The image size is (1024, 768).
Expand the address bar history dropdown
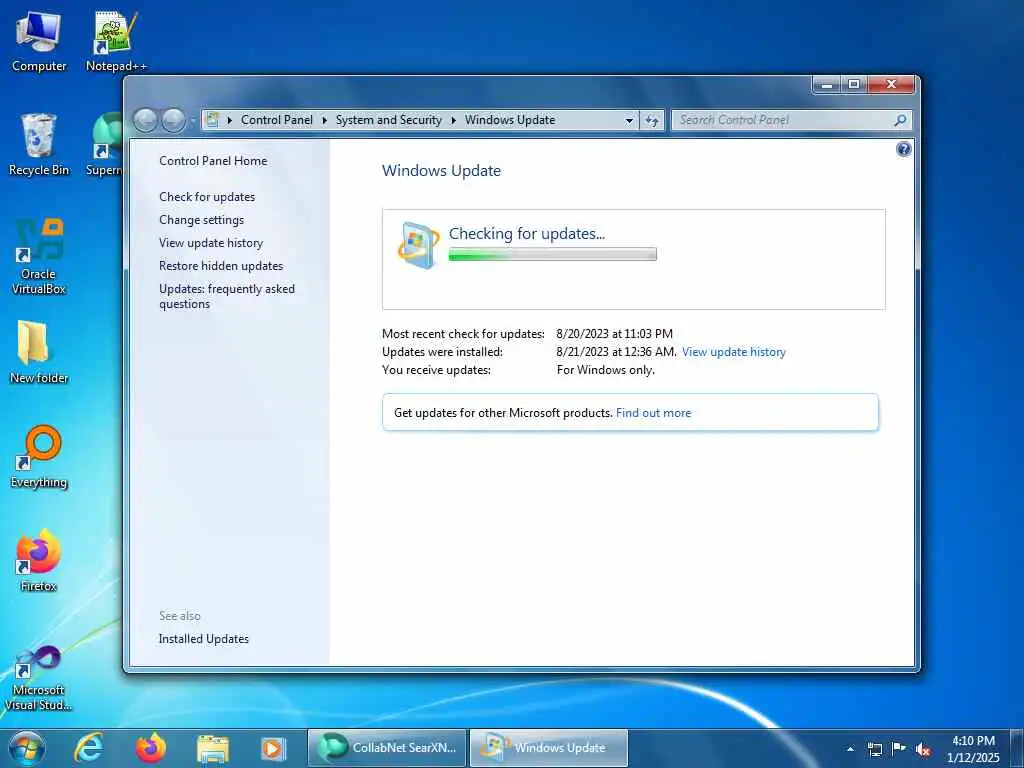tap(629, 120)
